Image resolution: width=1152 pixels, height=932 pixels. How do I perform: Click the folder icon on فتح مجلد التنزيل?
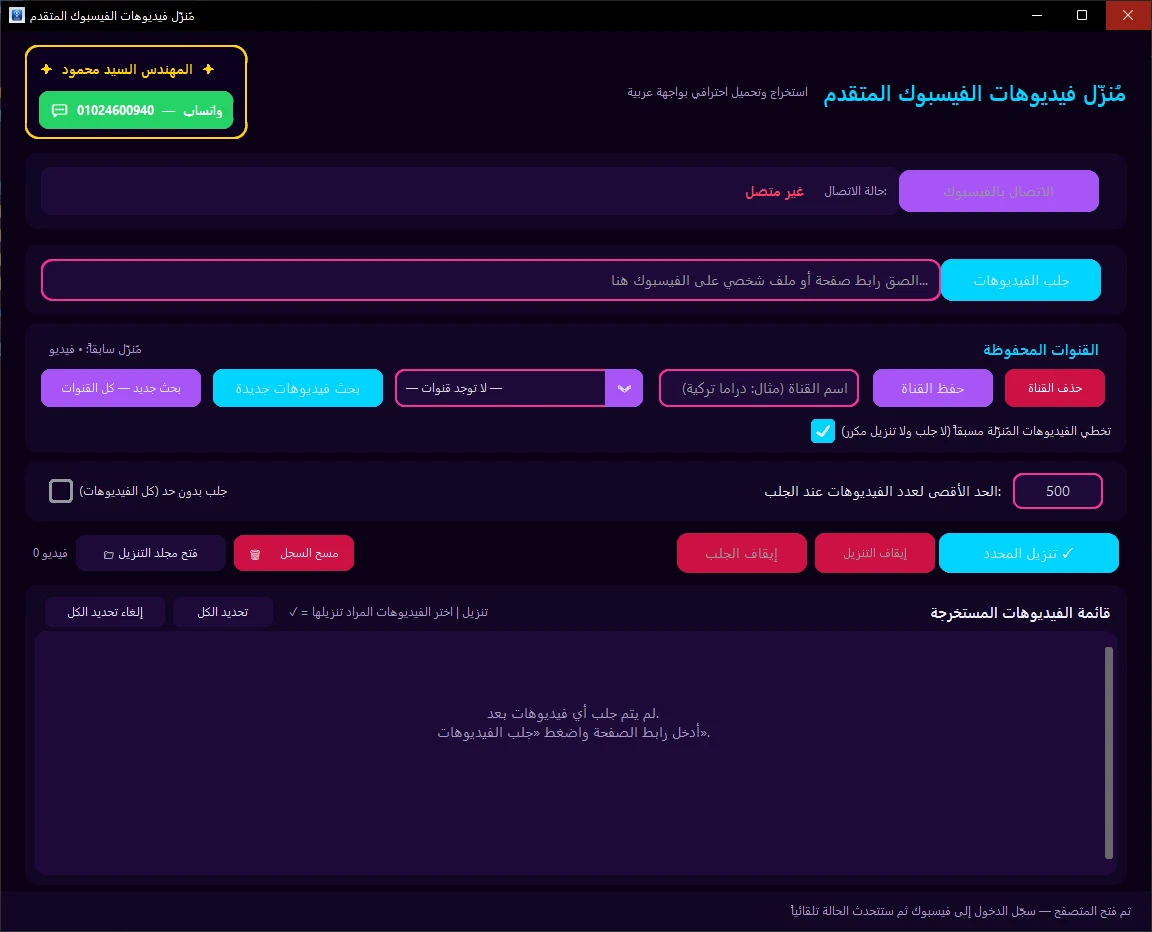tap(109, 554)
